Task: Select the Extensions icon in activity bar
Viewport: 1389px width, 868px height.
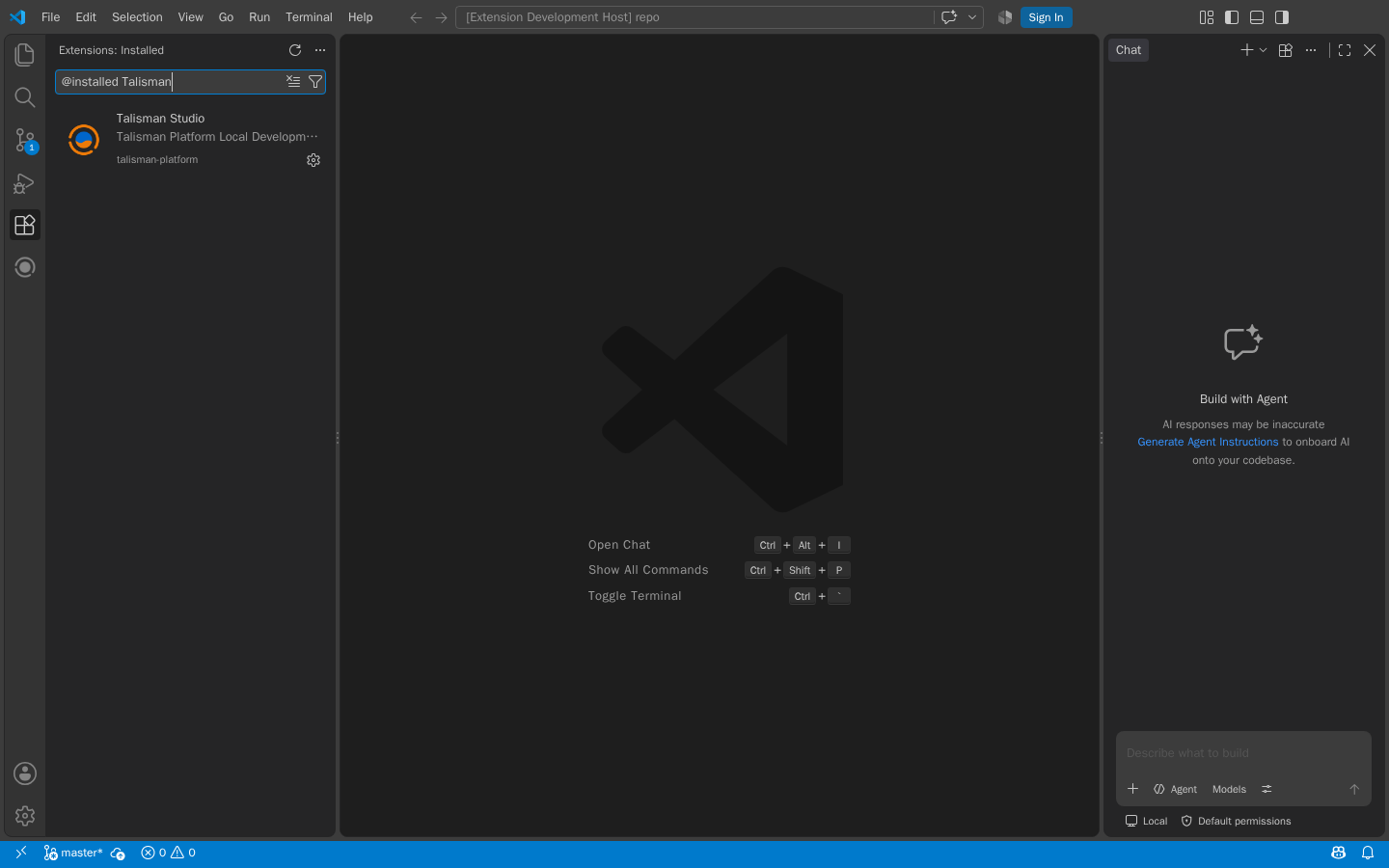Action: (x=25, y=225)
